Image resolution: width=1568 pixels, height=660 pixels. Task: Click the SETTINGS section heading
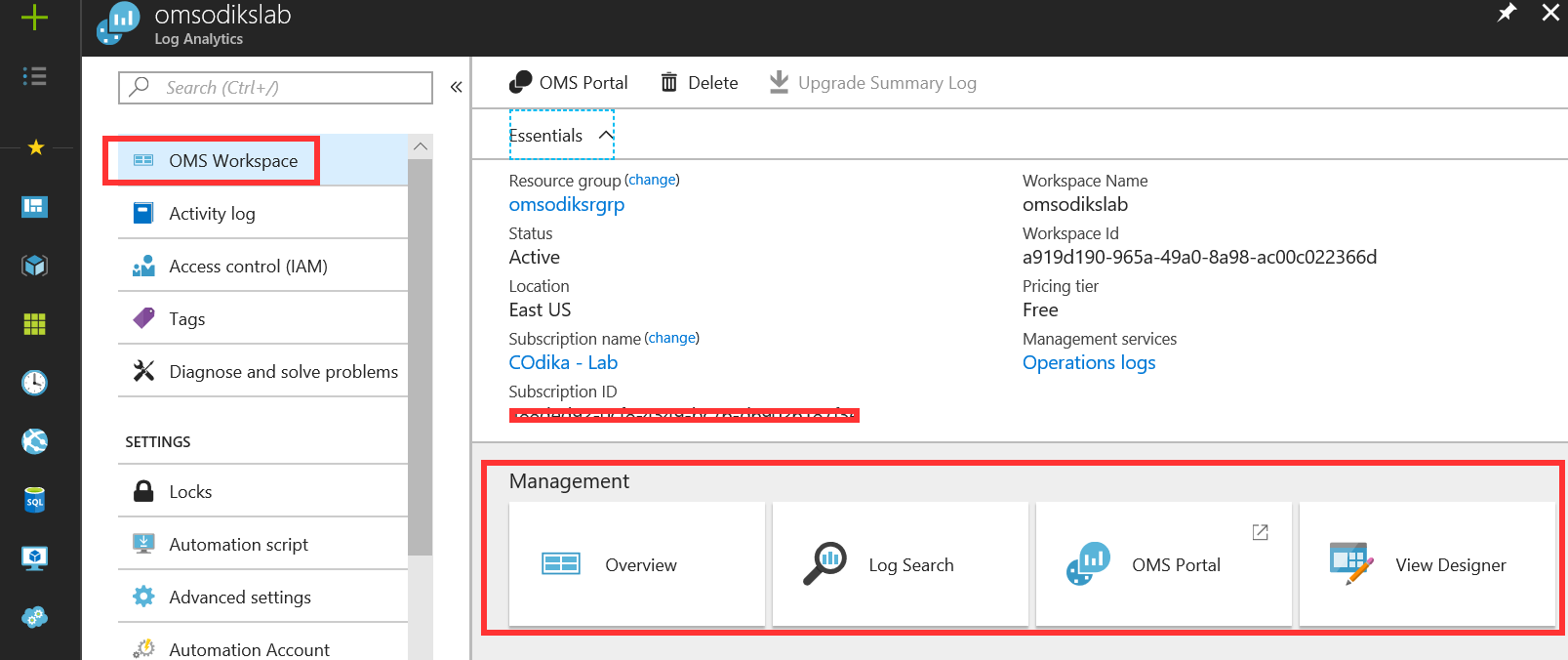158,441
